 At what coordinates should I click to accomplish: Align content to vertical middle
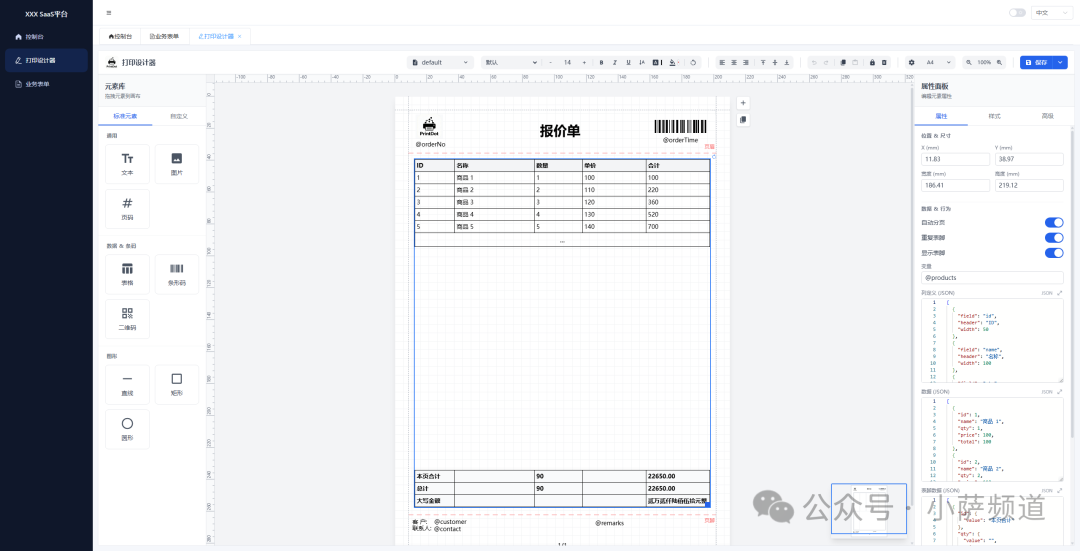(775, 63)
